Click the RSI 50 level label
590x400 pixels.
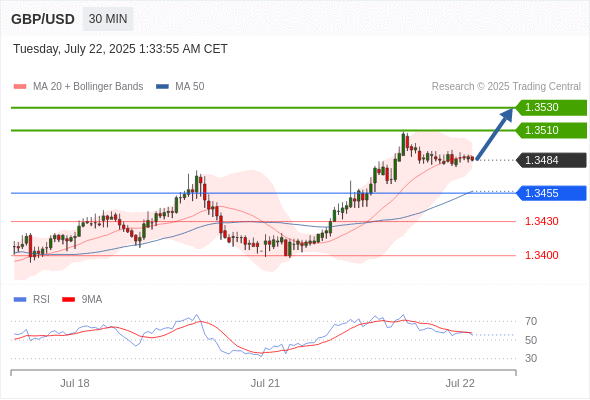pos(531,340)
